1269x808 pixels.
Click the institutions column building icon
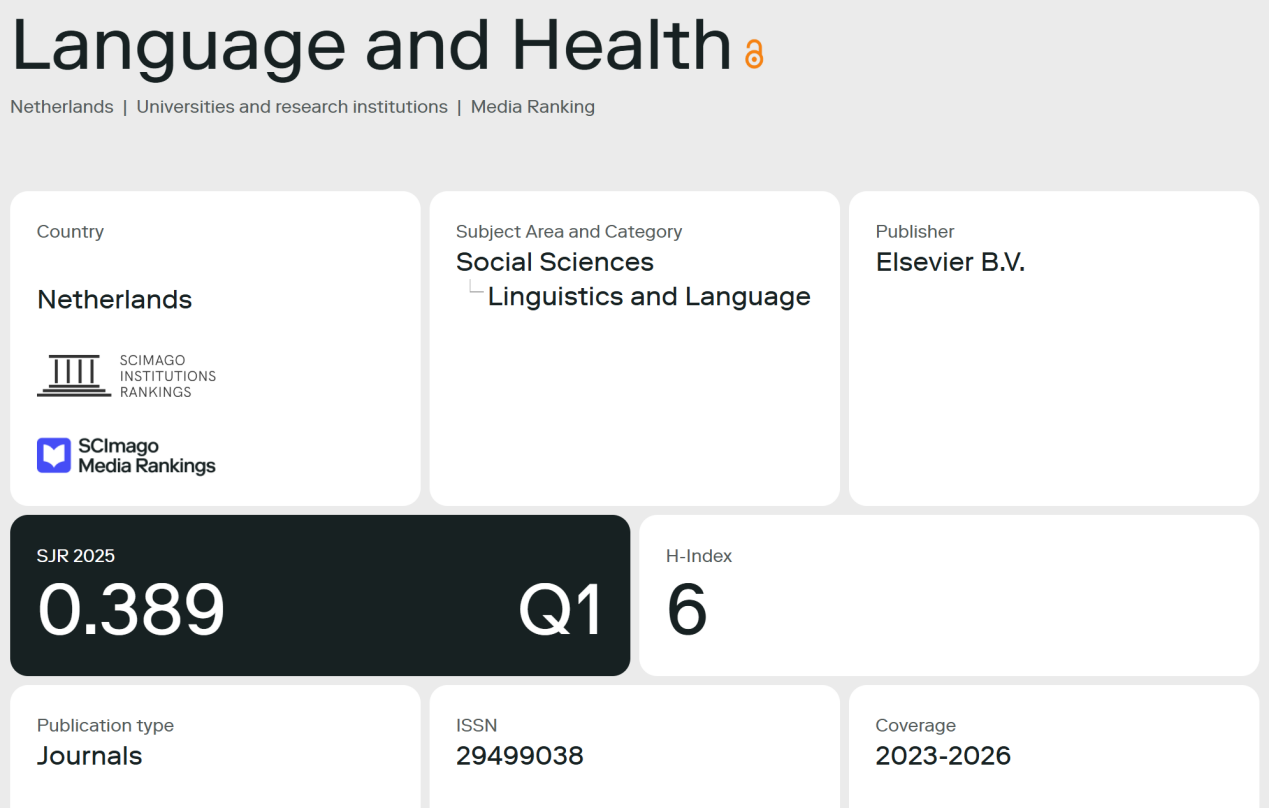click(74, 376)
